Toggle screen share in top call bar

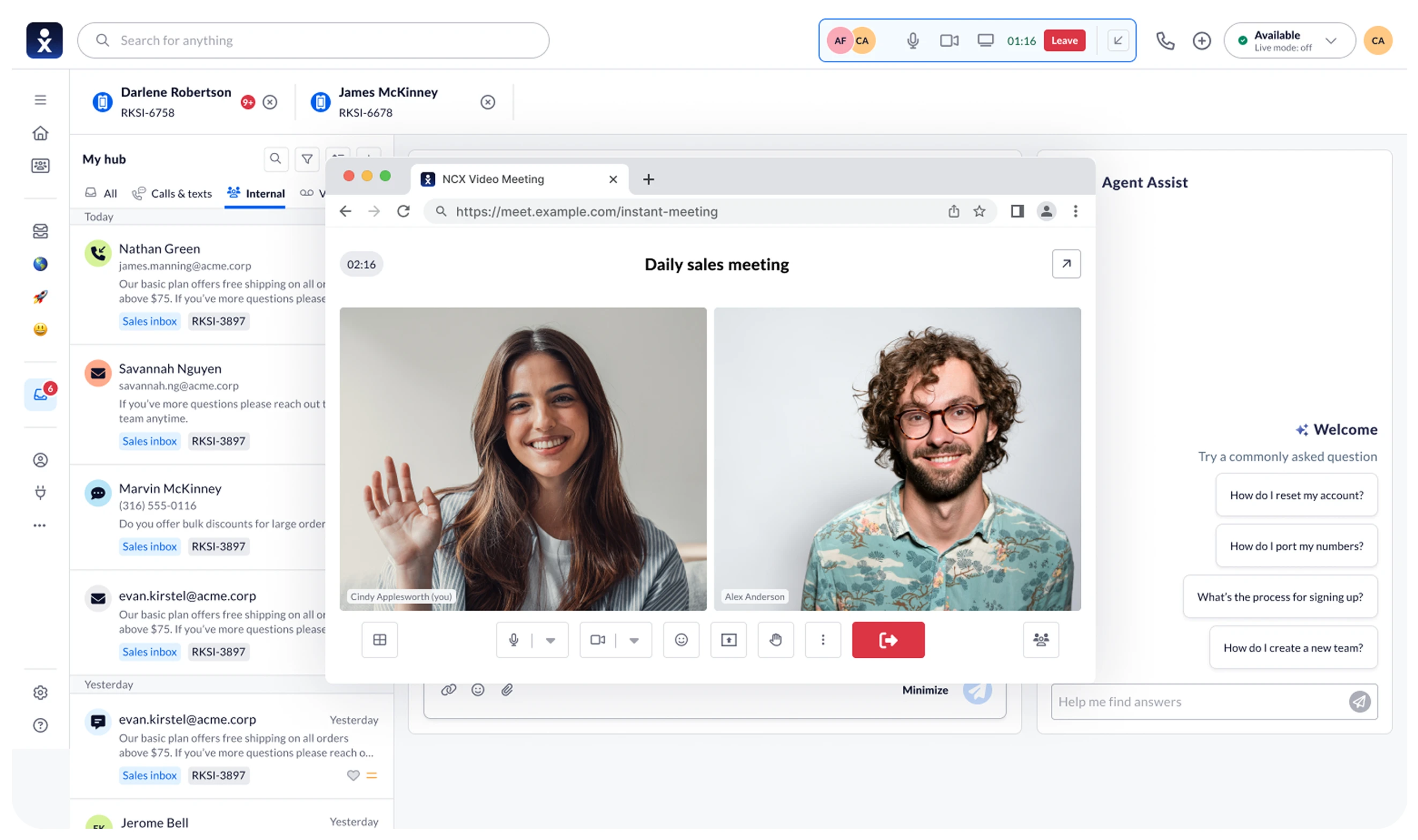[x=985, y=41]
